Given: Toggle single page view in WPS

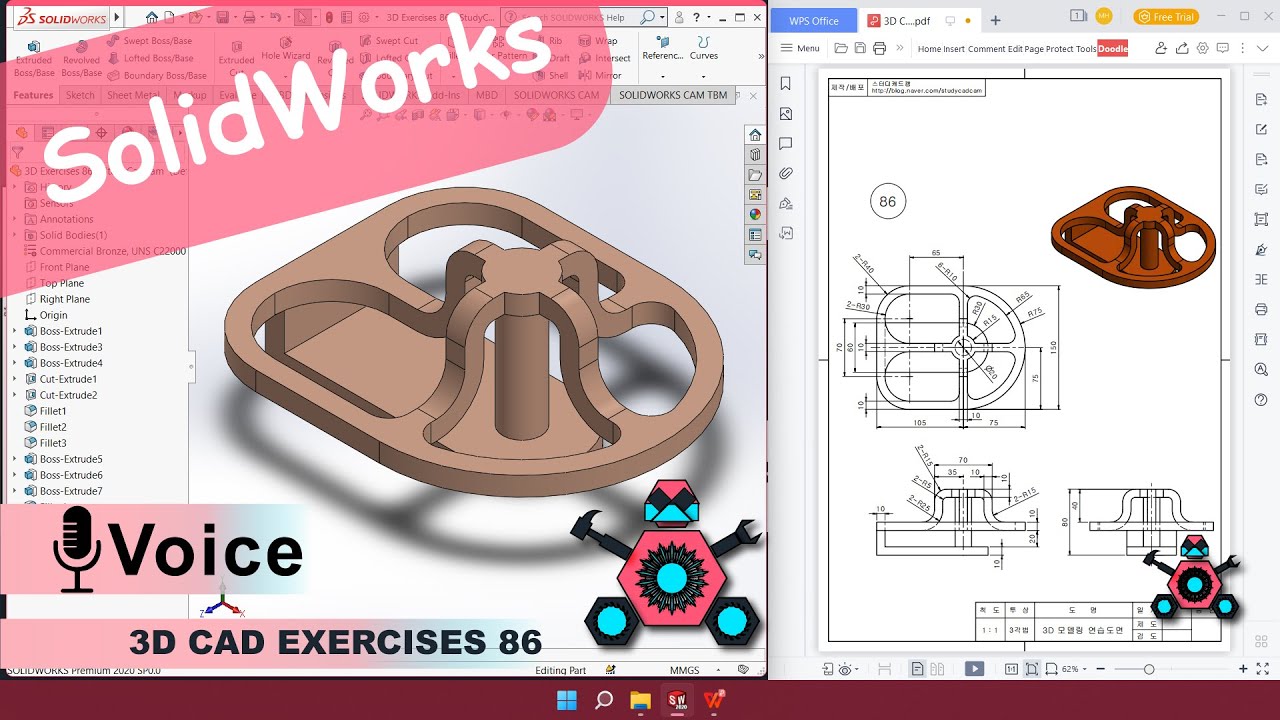Looking at the screenshot, I should [x=917, y=669].
